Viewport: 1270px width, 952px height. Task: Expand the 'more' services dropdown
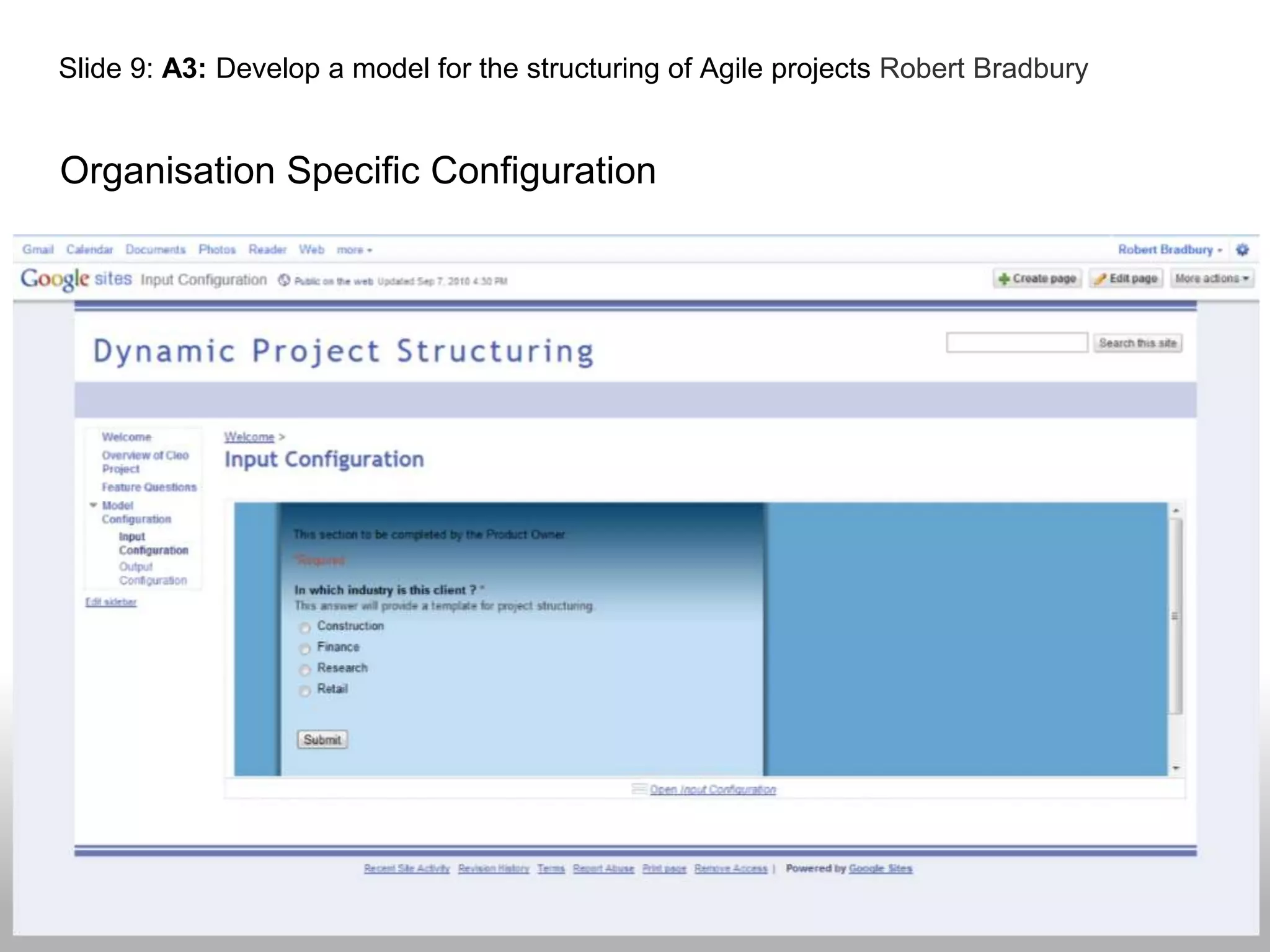(354, 250)
